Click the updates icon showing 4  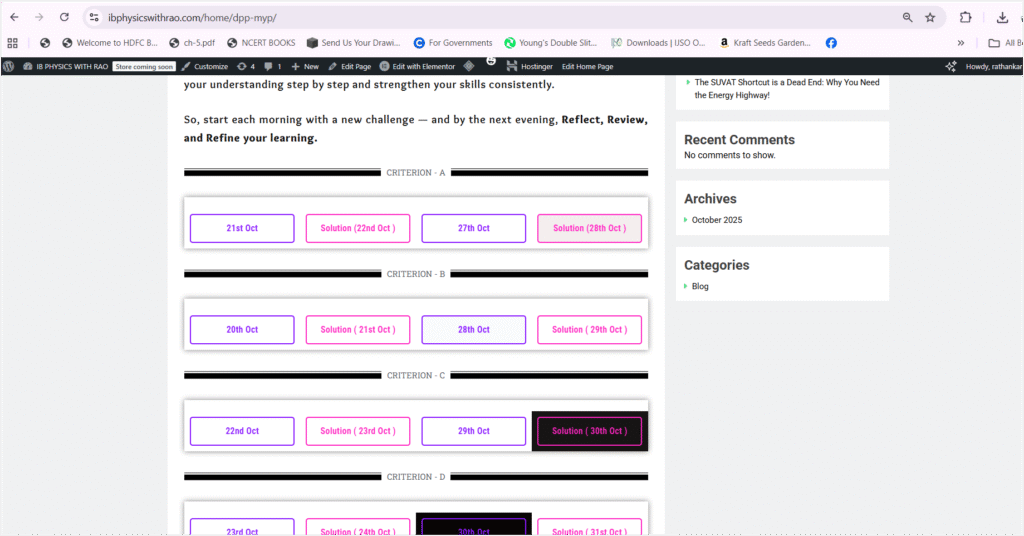coord(246,66)
